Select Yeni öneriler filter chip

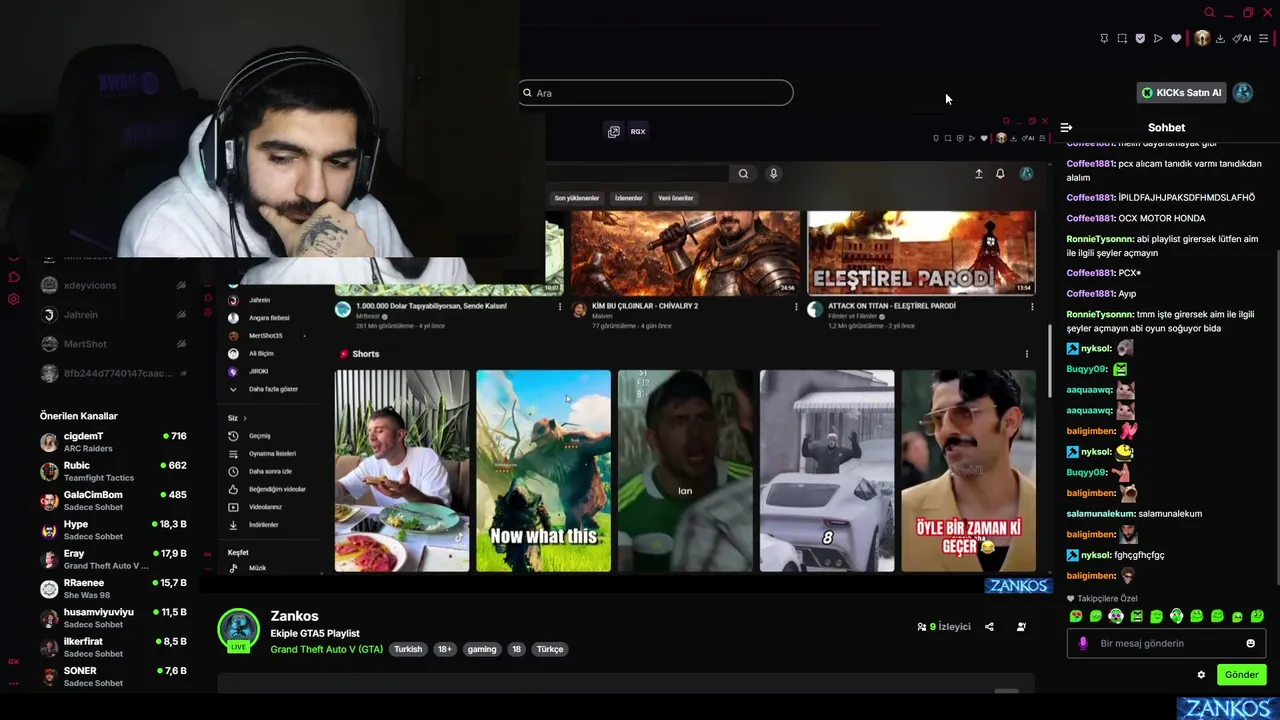[x=675, y=198]
